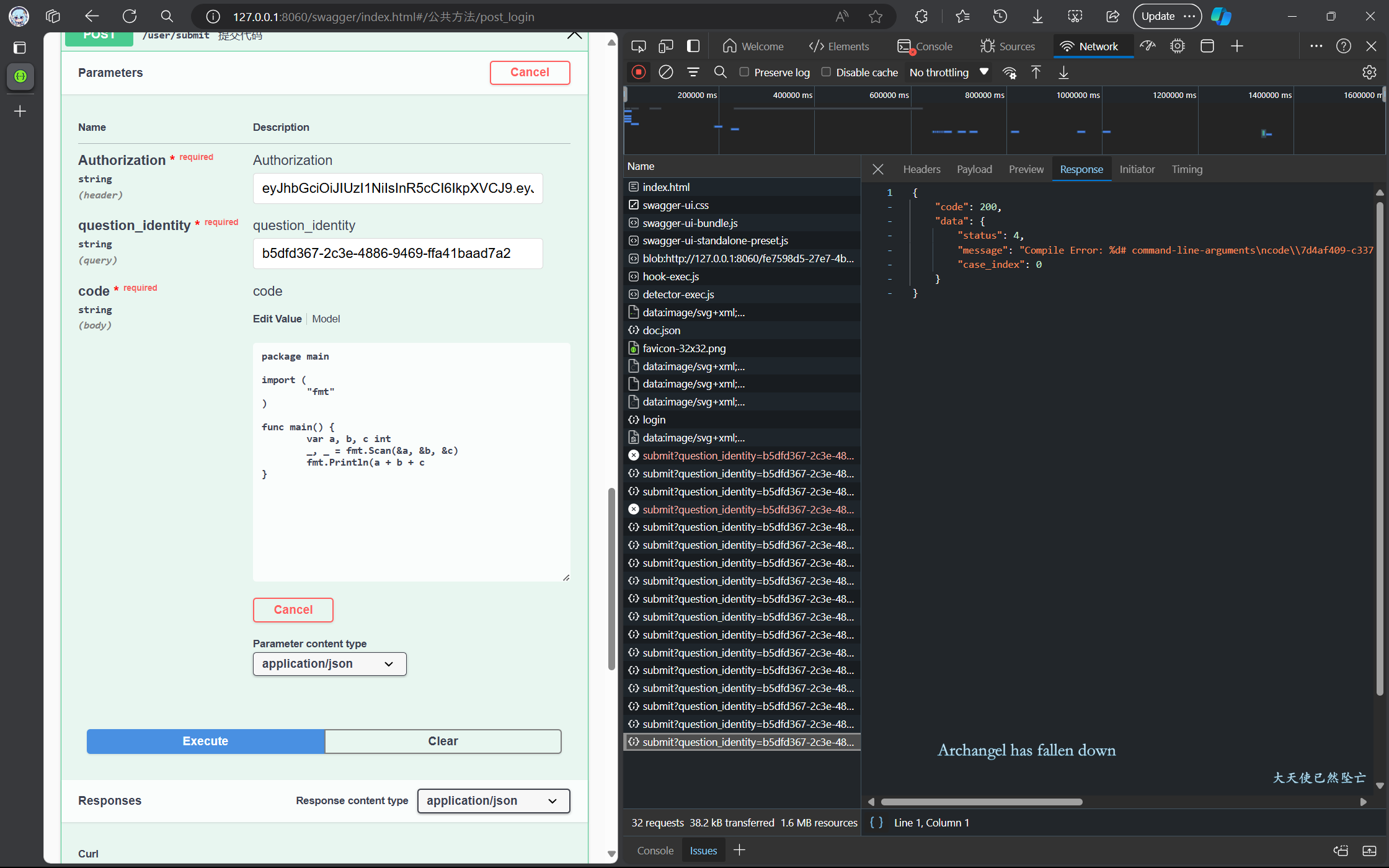The image size is (1389, 868).
Task: Click the Swagger page vertical scrollbar
Action: pos(611,578)
